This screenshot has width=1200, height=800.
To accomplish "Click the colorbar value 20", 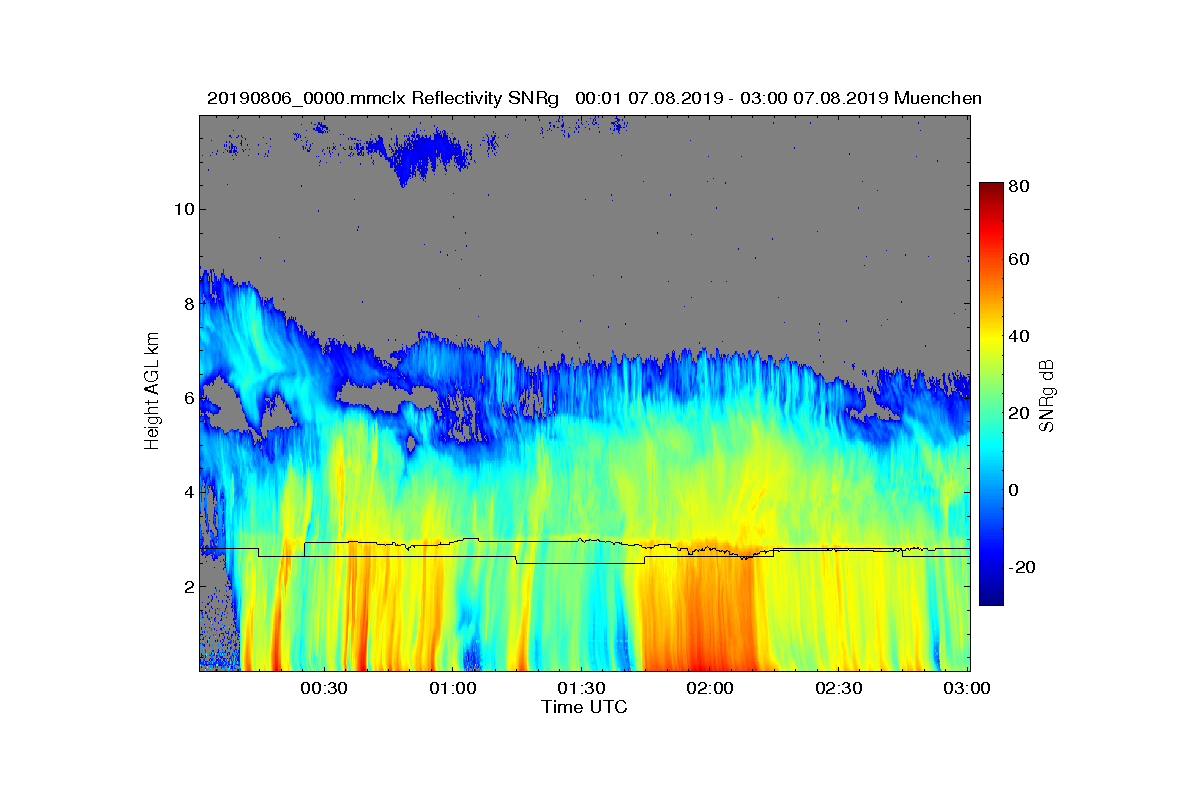I will [1020, 413].
